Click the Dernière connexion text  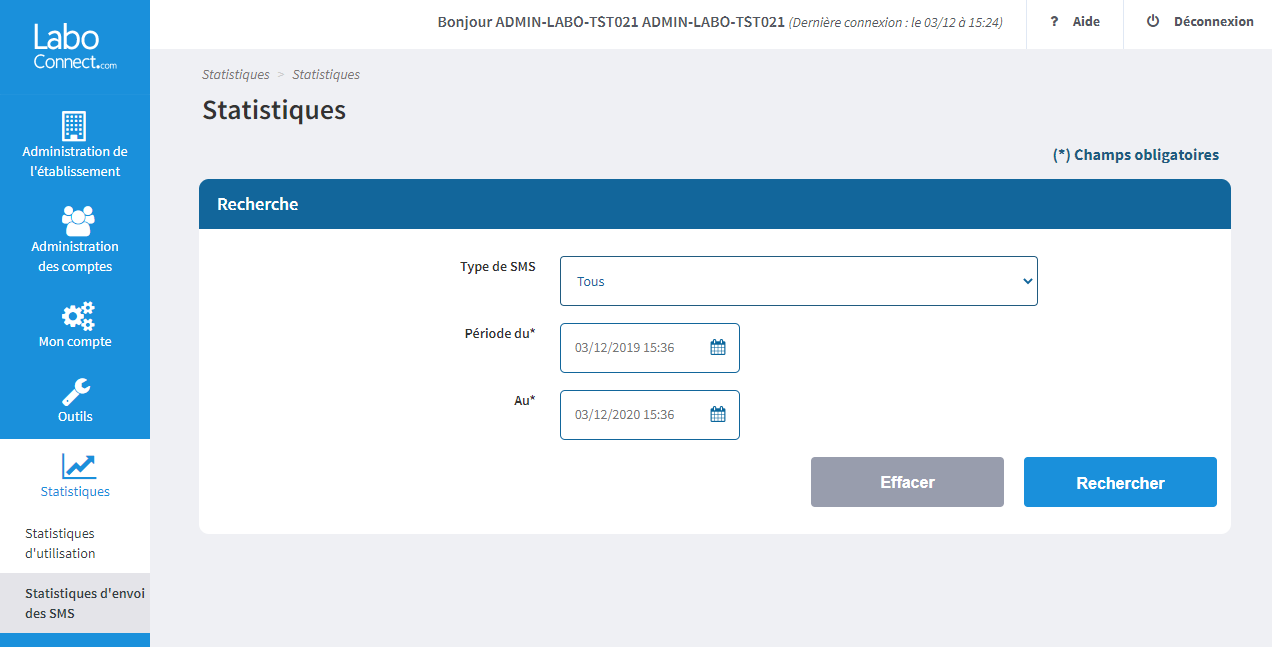pyautogui.click(x=896, y=23)
